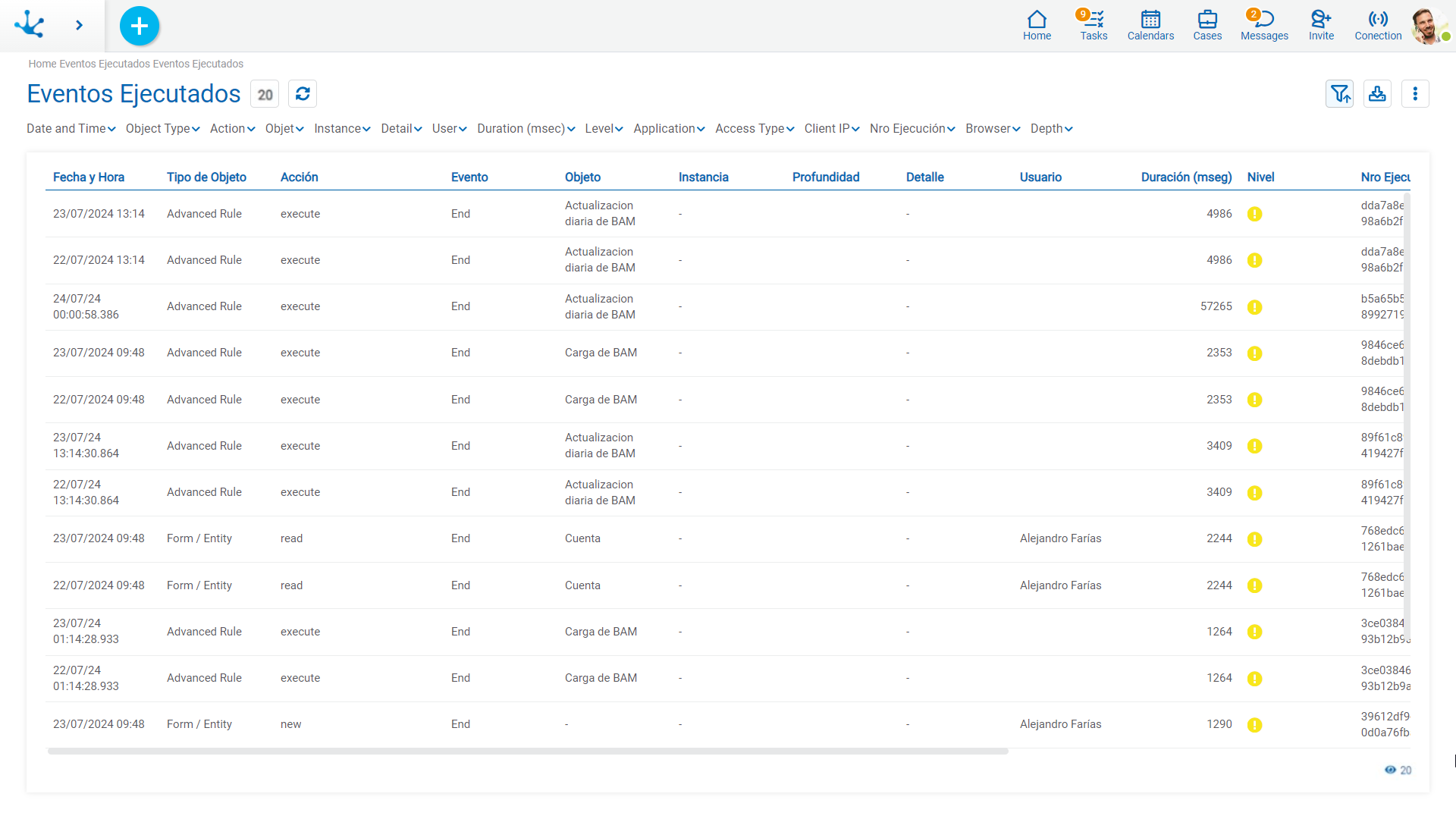Image resolution: width=1456 pixels, height=819 pixels.
Task: Expand the sidebar with chevron arrow
Action: coord(79,25)
